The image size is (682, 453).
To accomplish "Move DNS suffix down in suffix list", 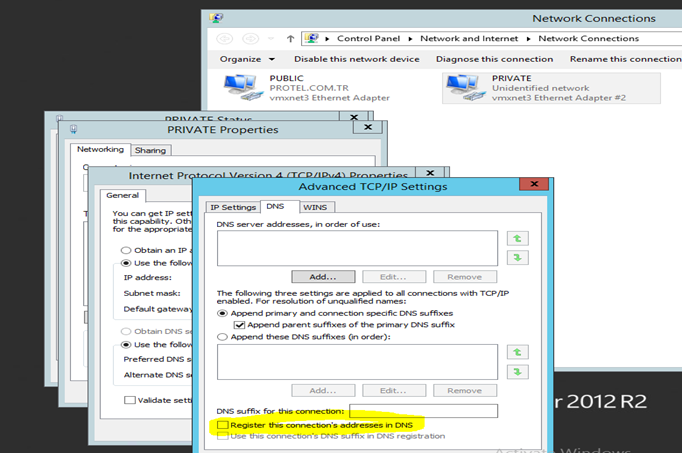I will coord(518,372).
